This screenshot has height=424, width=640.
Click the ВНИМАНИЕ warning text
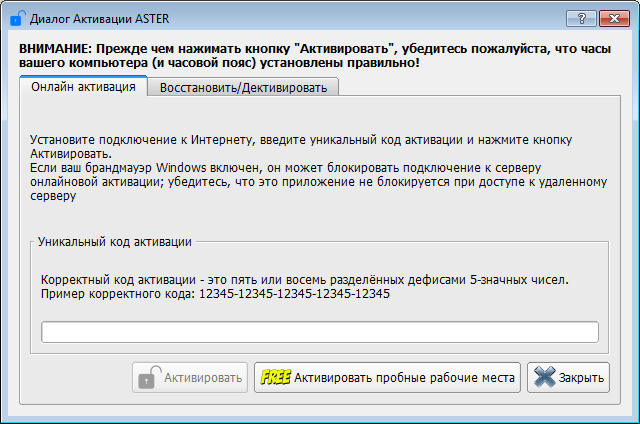tap(315, 55)
